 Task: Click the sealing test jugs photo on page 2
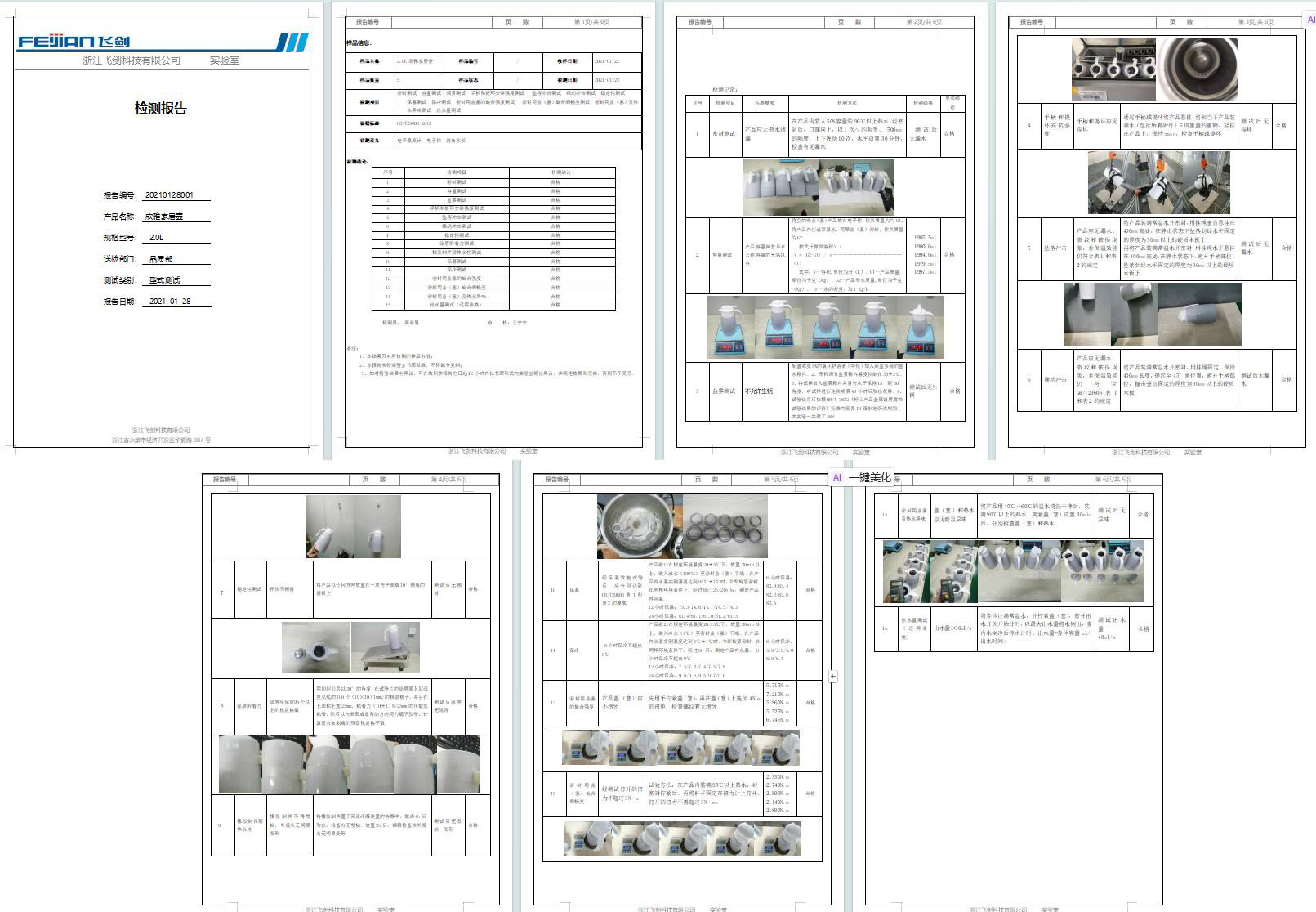(x=819, y=187)
